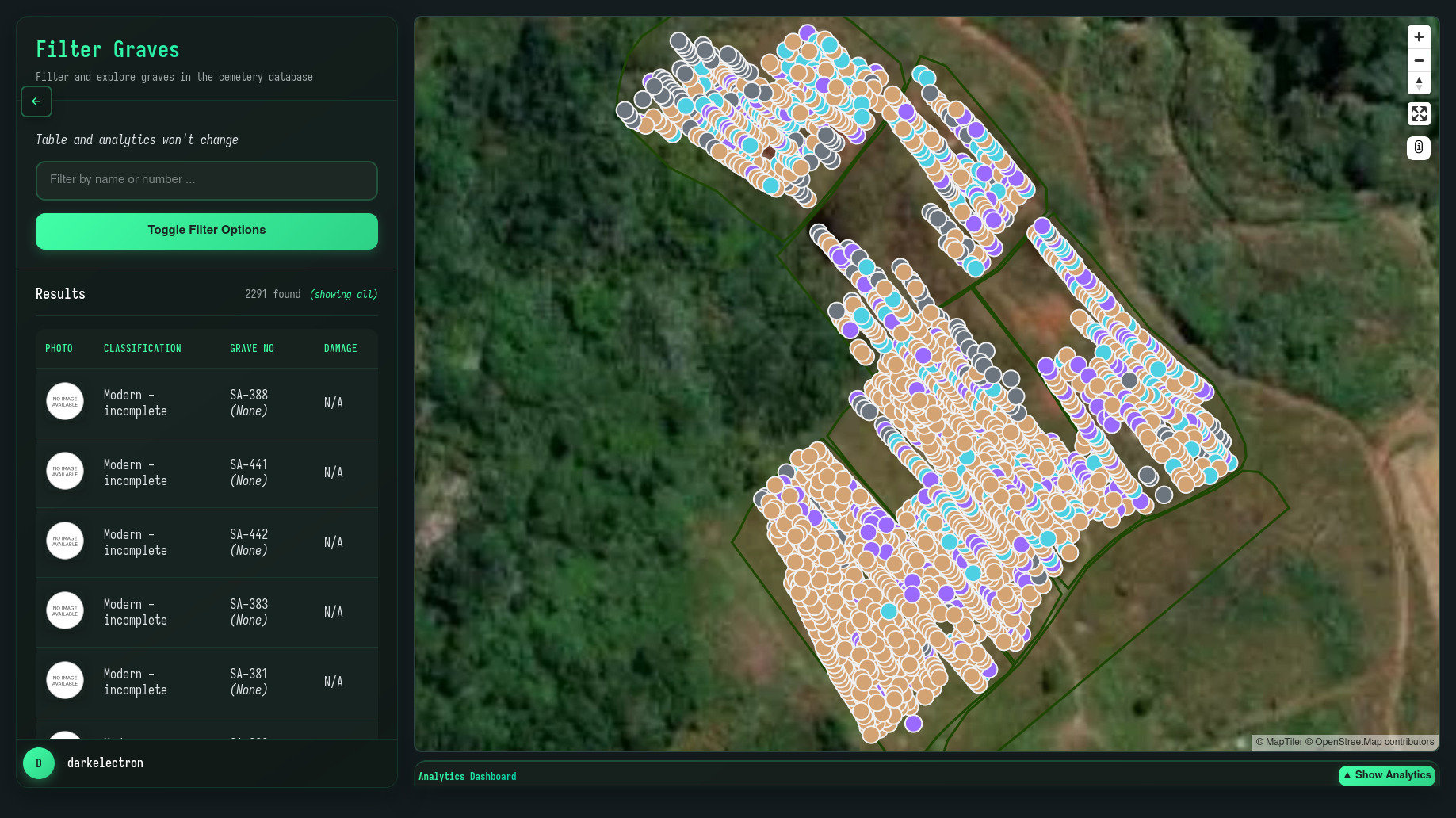
Task: Open the map attribution info icon
Action: pos(1419,147)
